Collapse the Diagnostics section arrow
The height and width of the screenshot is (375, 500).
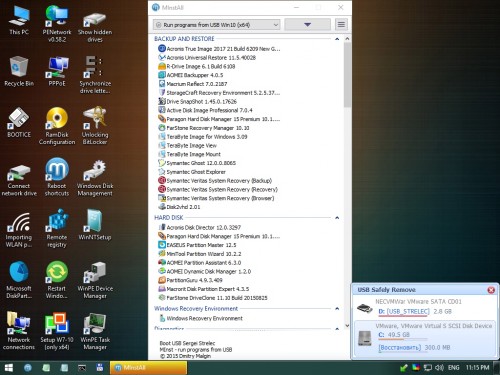click(337, 329)
